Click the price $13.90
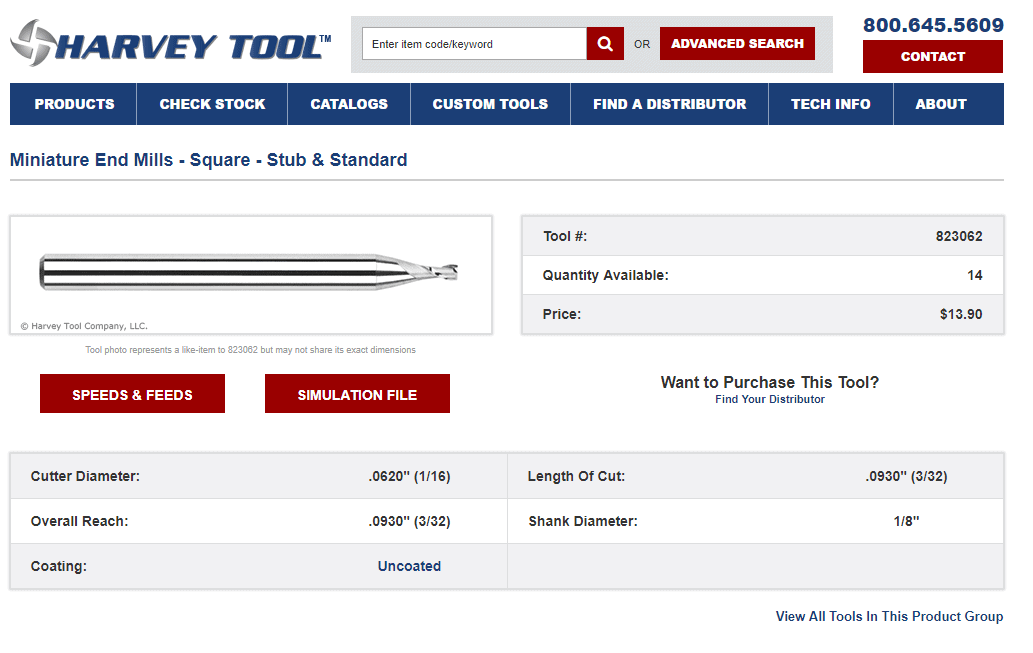1033x653 pixels. pyautogui.click(x=961, y=314)
